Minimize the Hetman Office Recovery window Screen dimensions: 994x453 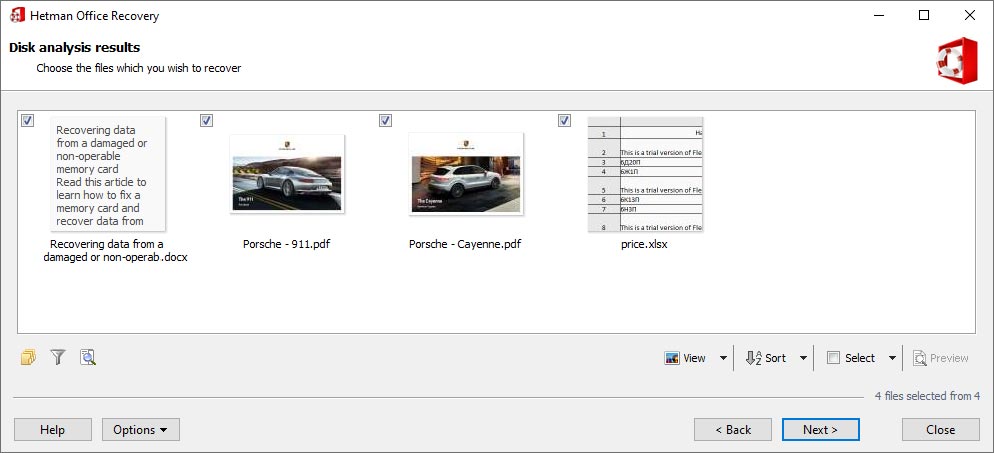coord(879,15)
